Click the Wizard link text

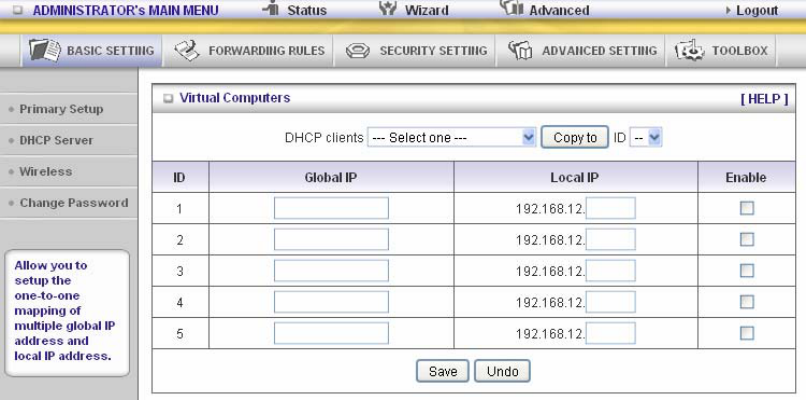coord(426,10)
